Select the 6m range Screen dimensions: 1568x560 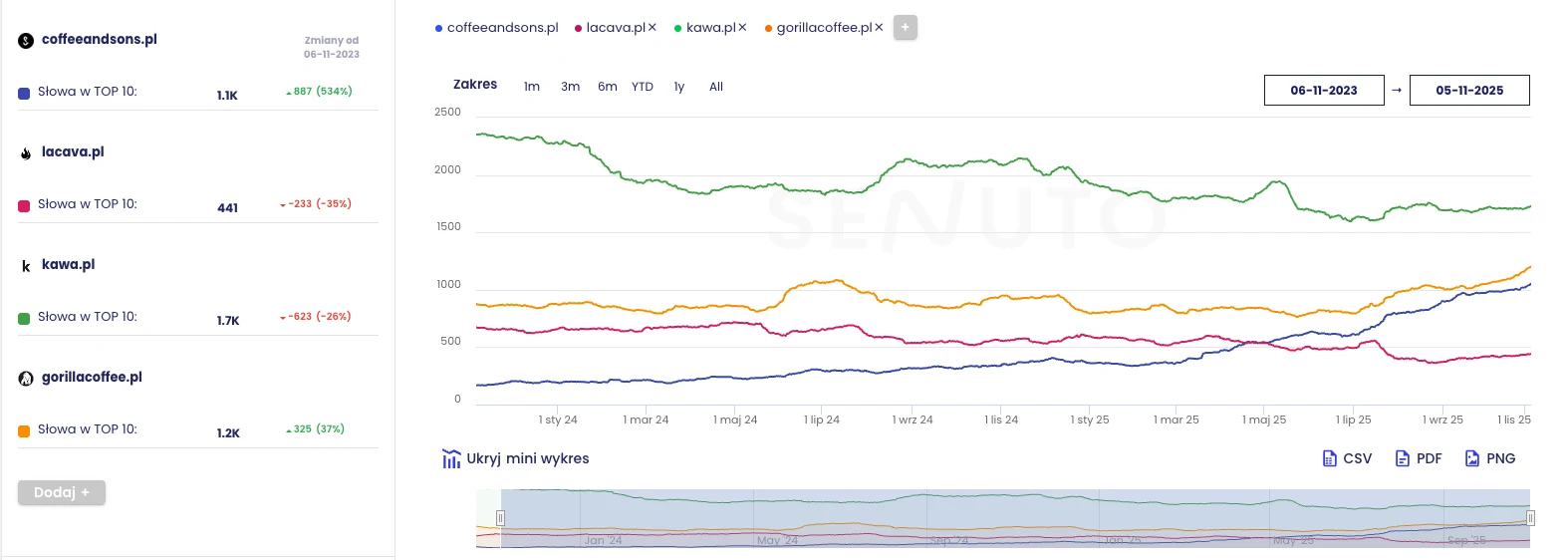click(x=608, y=87)
